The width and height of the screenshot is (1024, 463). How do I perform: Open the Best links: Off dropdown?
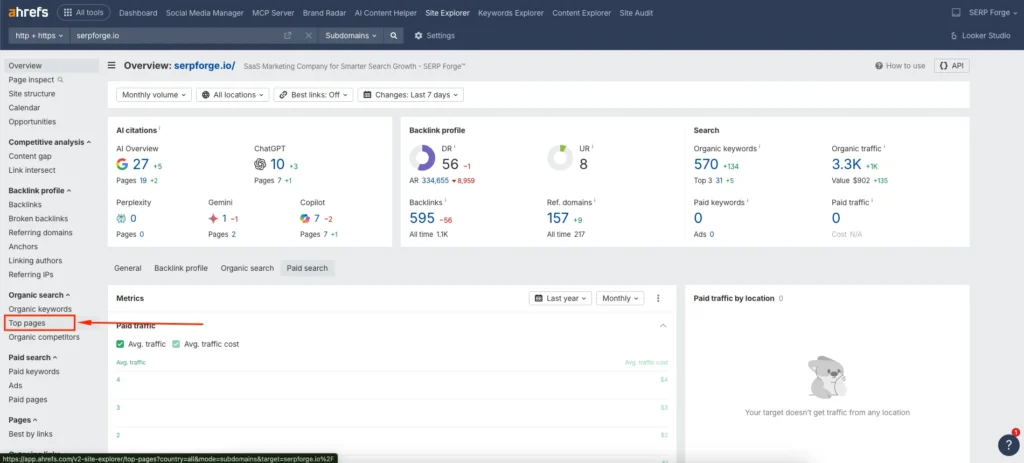313,95
